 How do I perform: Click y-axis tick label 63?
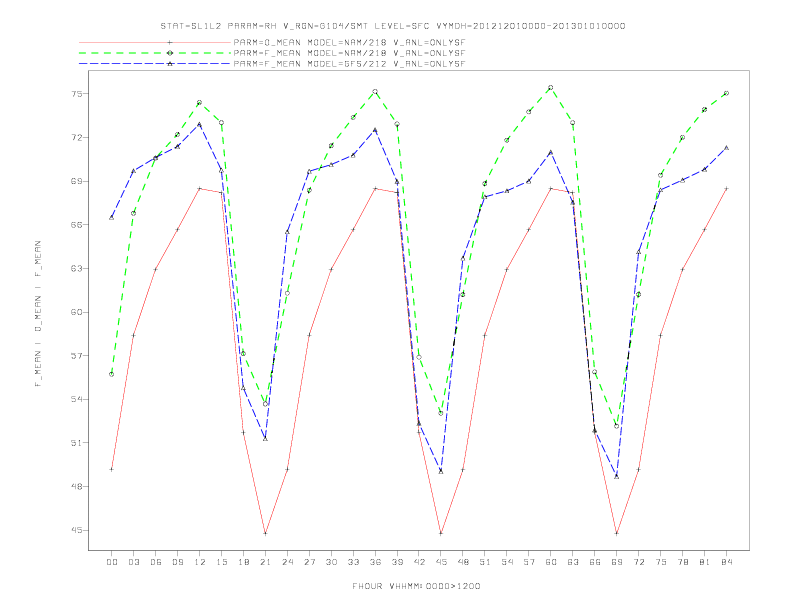coord(77,268)
